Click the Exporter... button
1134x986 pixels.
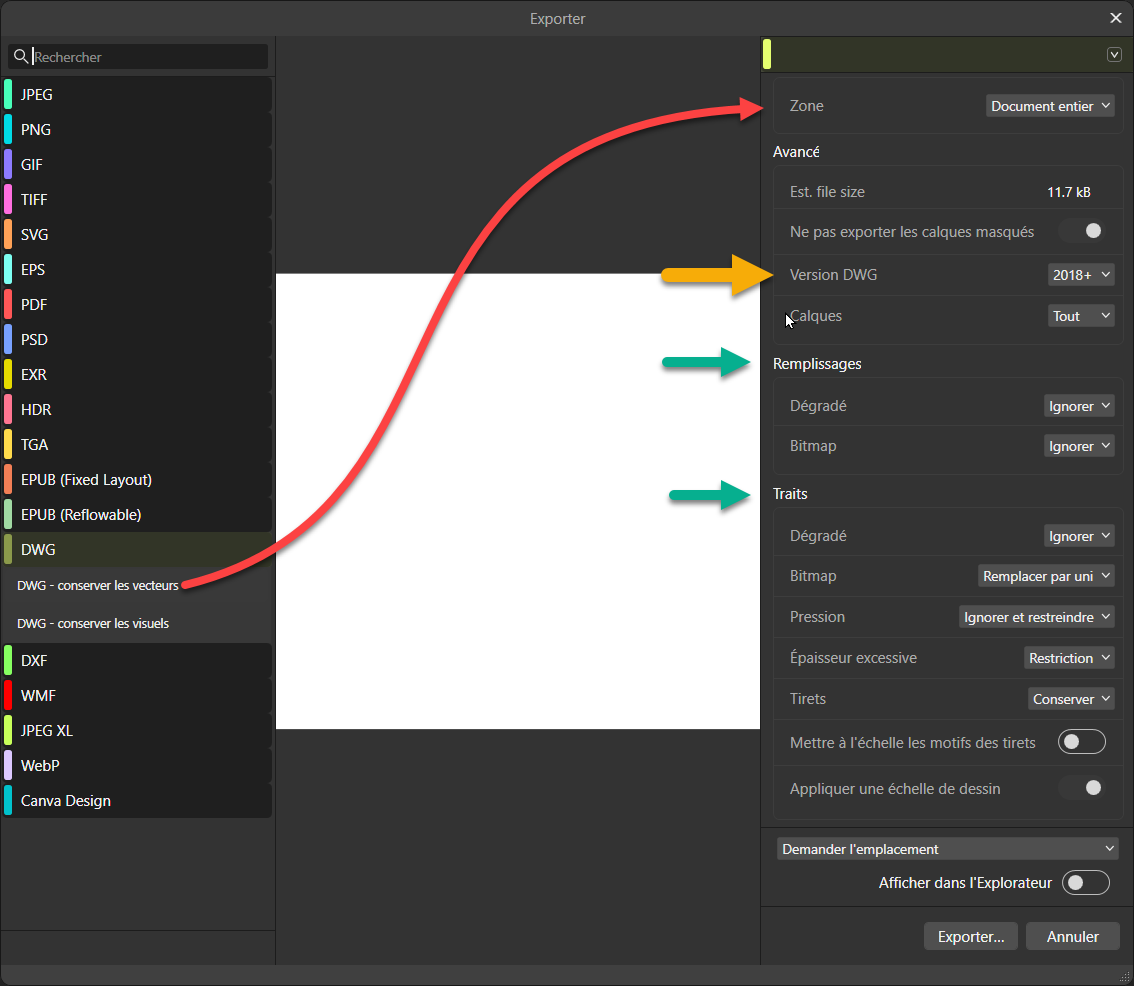[970, 937]
